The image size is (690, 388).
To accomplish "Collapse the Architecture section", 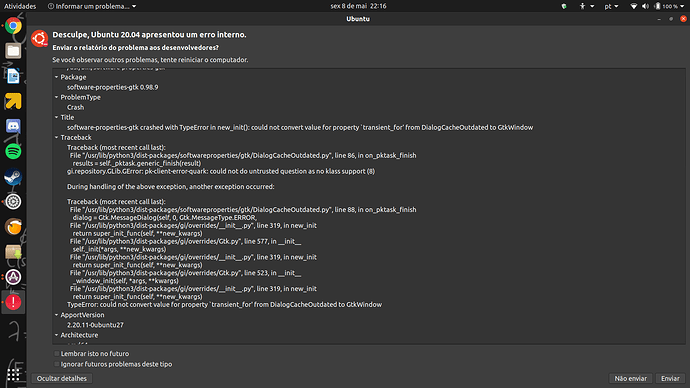I will [56, 335].
